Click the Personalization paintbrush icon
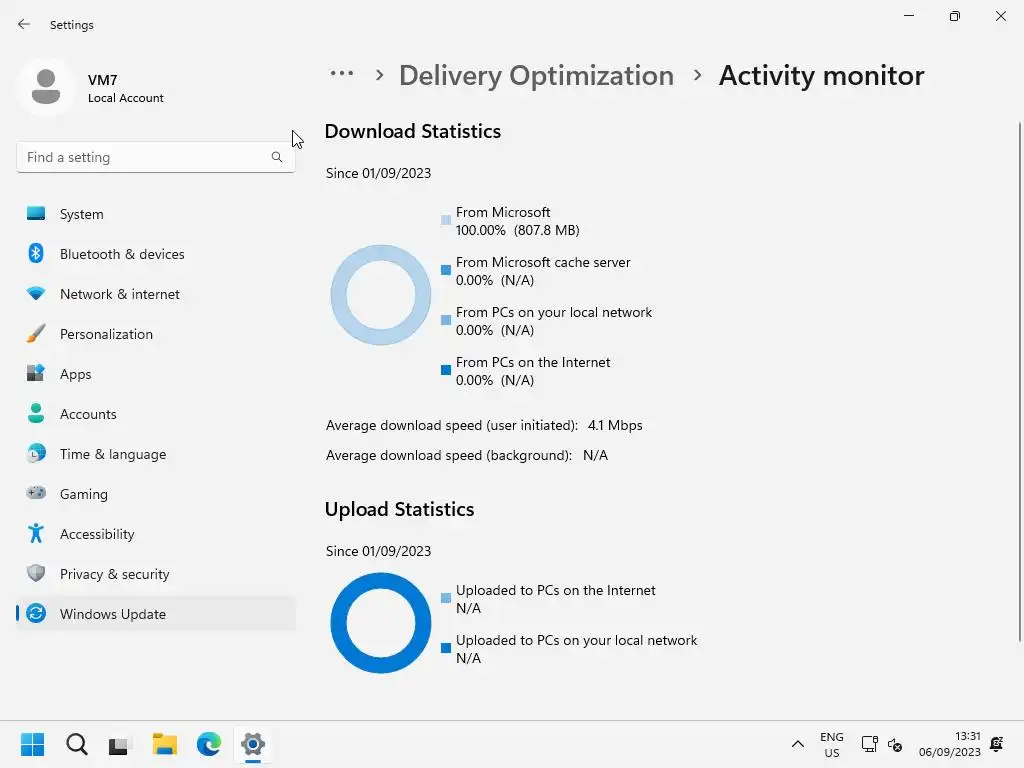Image resolution: width=1024 pixels, height=768 pixels. pos(36,334)
